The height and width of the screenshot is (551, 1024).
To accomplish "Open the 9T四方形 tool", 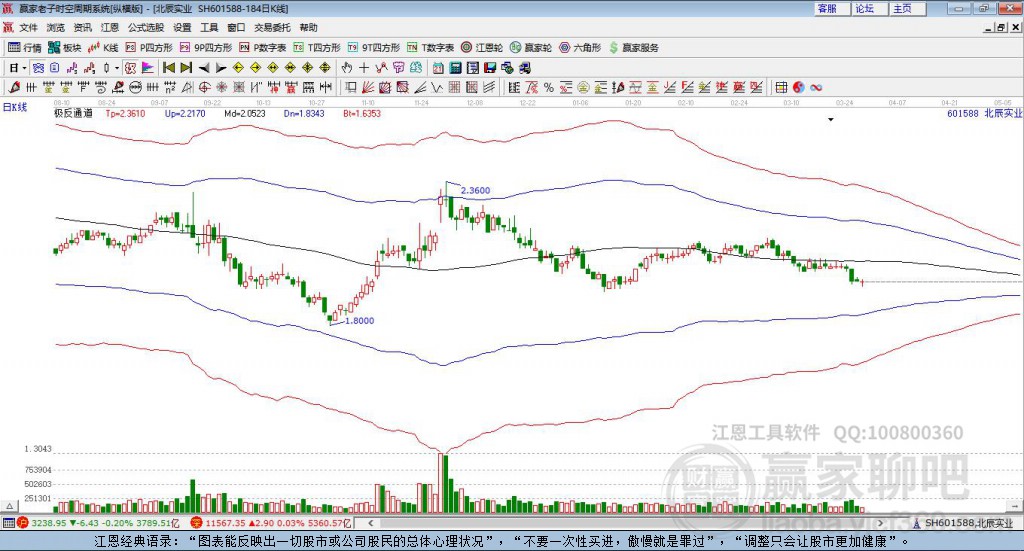I will tap(374, 48).
